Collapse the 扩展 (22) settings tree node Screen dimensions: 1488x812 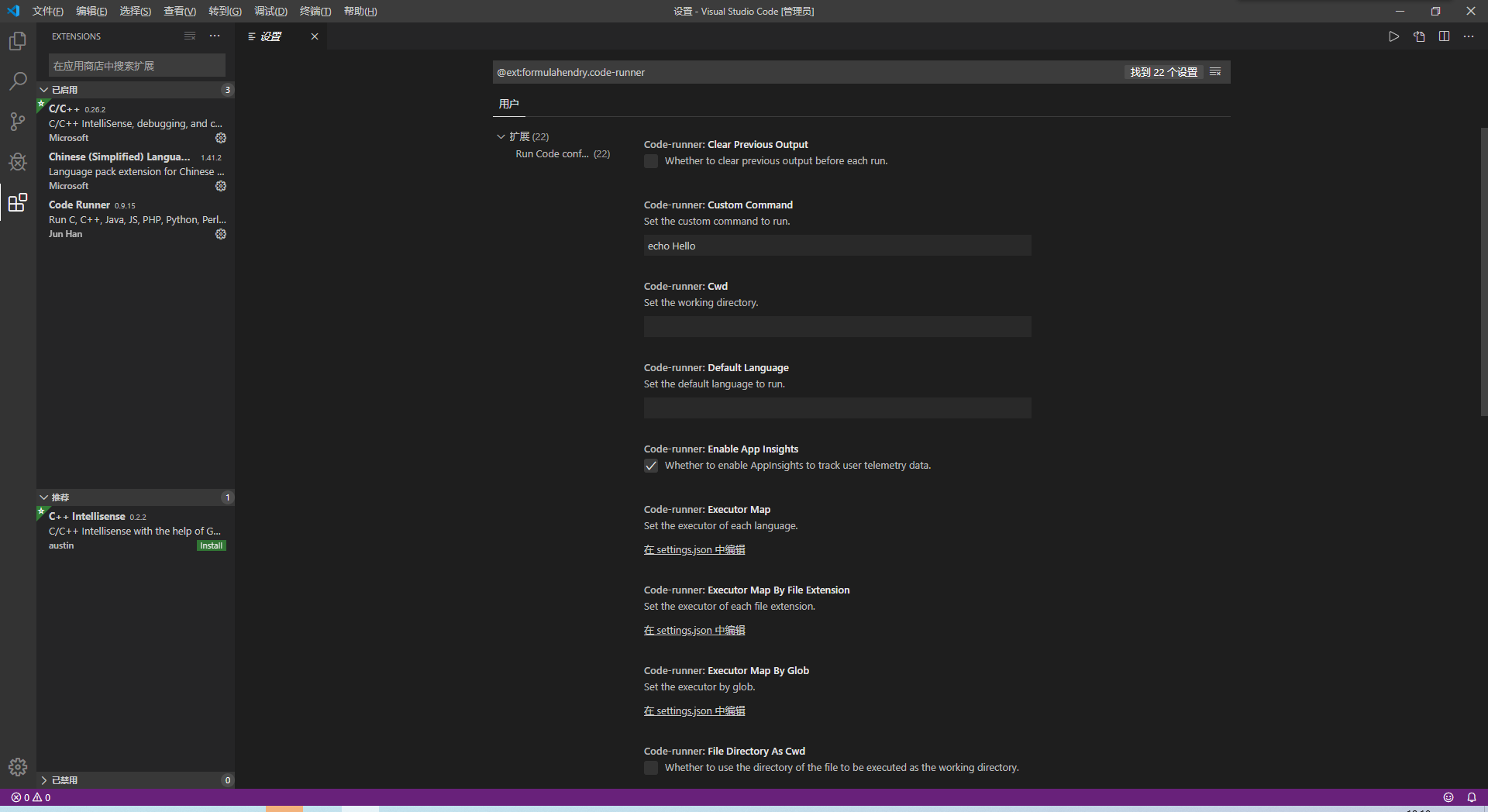[x=501, y=136]
